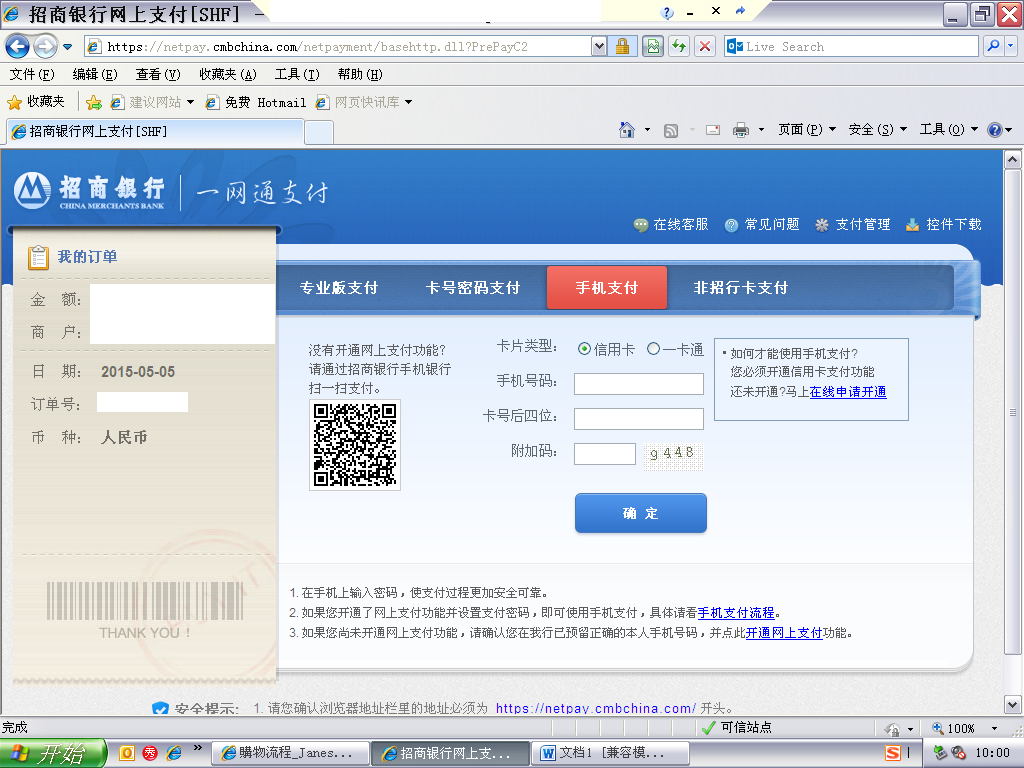Expand the address bar URL dropdown
This screenshot has height=768, width=1024.
(x=598, y=46)
